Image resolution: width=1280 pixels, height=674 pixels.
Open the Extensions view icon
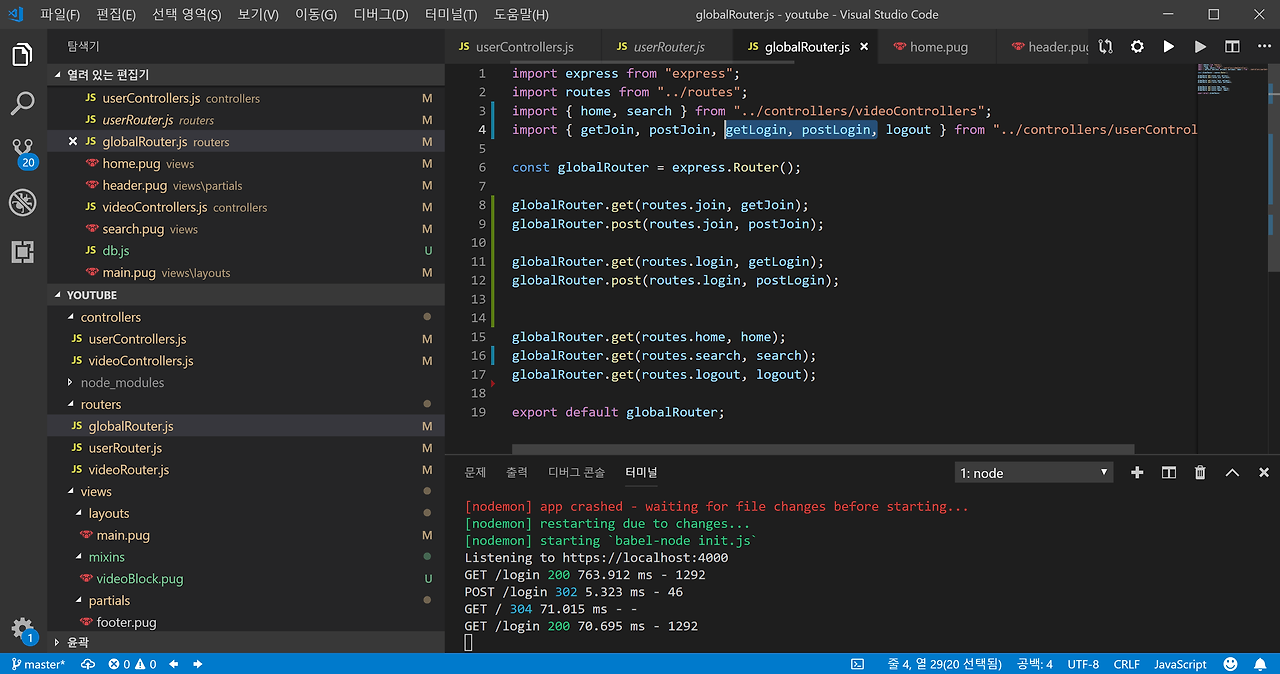22,252
